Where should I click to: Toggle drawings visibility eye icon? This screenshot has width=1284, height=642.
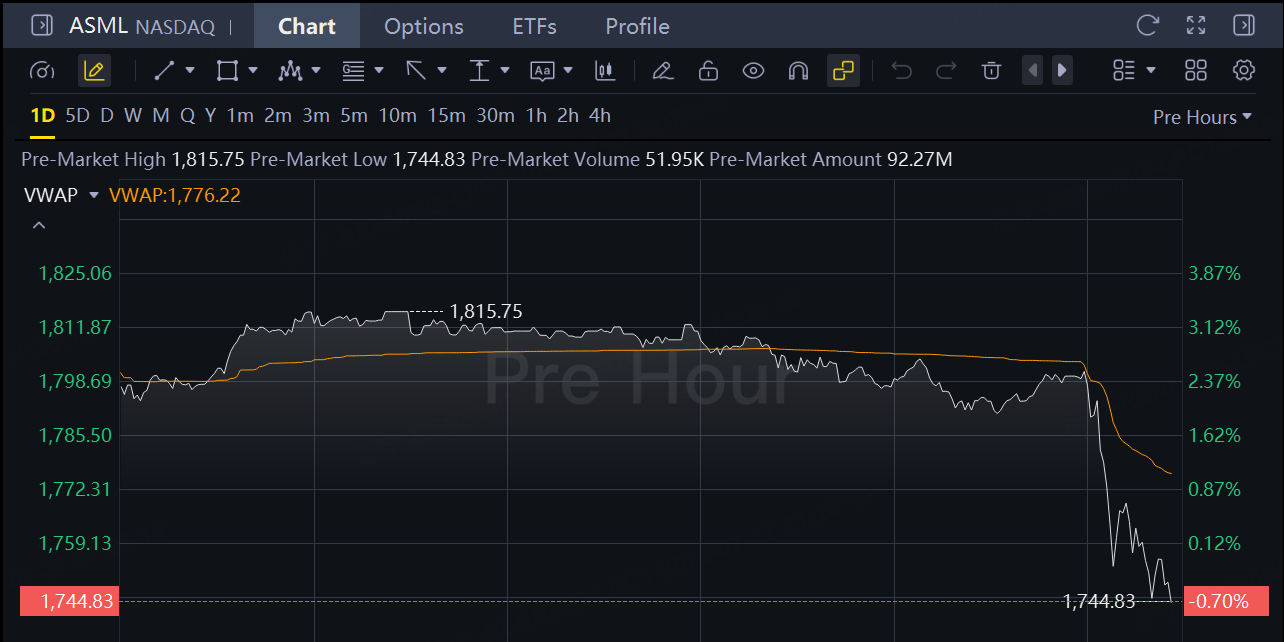click(753, 70)
